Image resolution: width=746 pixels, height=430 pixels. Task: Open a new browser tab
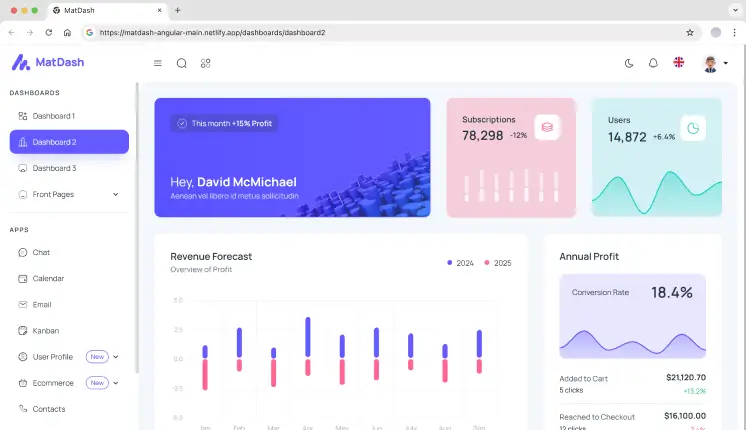[x=177, y=10]
